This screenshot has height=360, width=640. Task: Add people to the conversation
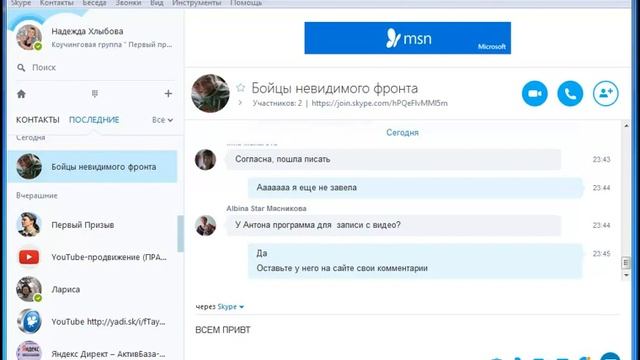click(606, 93)
